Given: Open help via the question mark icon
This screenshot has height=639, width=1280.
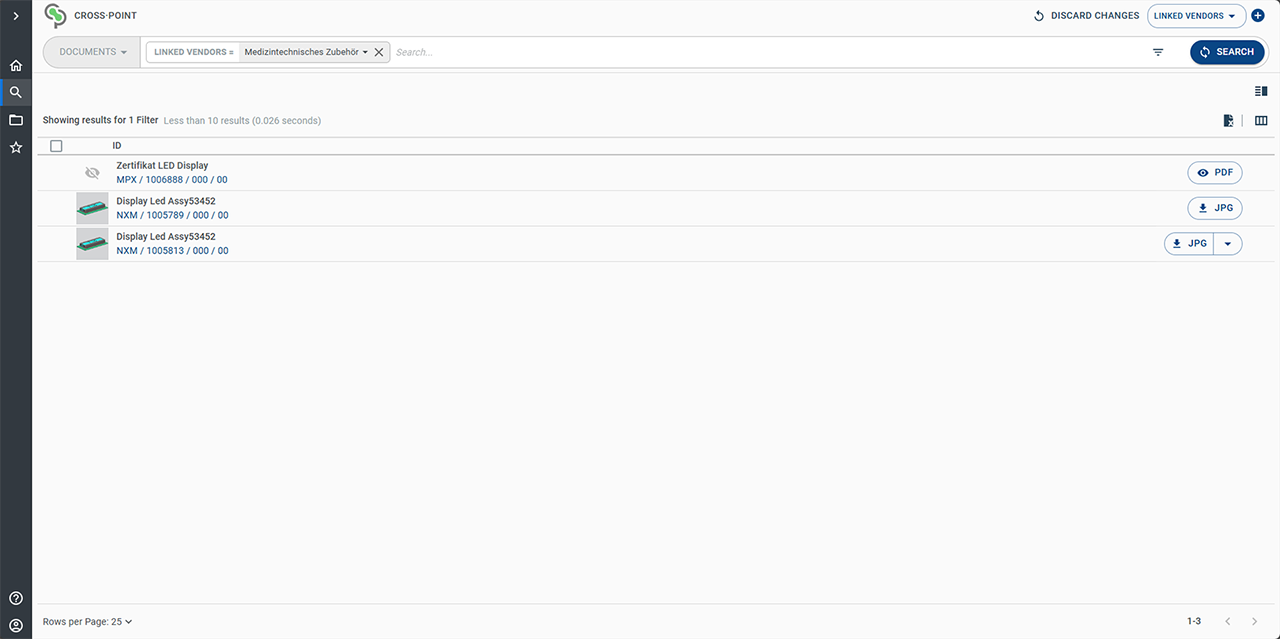Looking at the screenshot, I should (x=15, y=597).
